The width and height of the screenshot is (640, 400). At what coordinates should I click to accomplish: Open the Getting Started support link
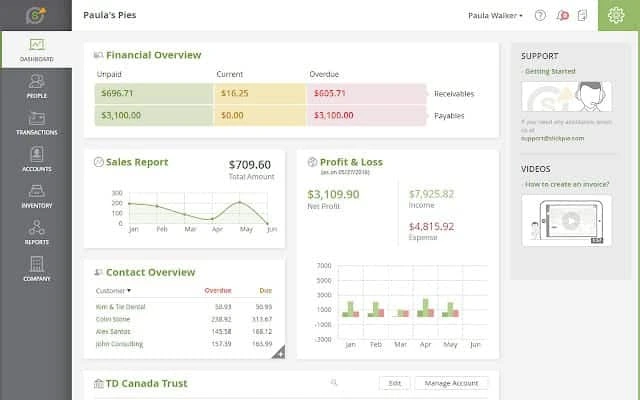point(549,71)
